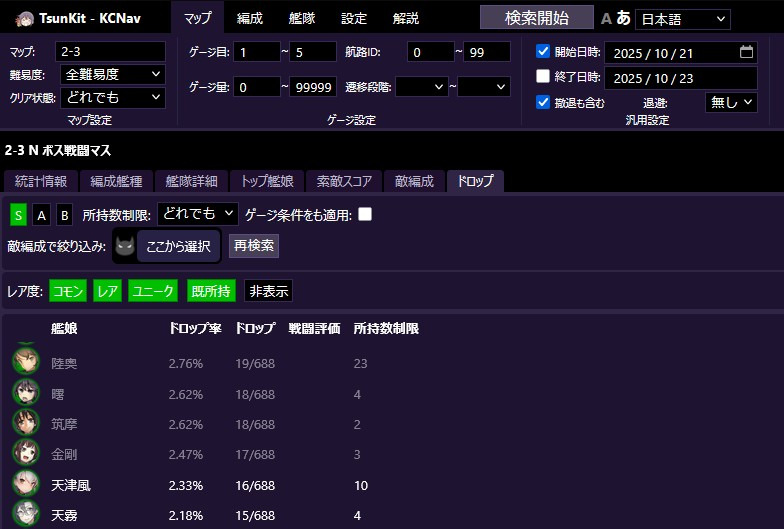The image size is (784, 529).
Task: Click 陸奥's portrait icon
Action: [26, 362]
